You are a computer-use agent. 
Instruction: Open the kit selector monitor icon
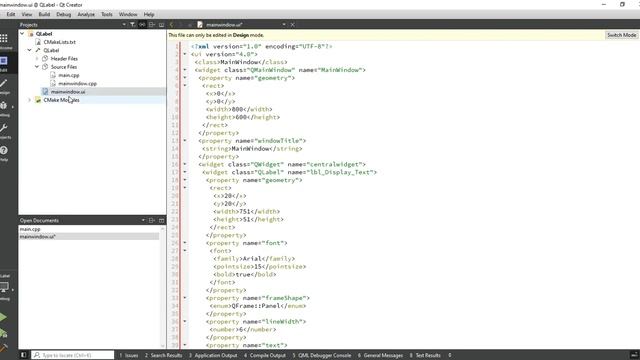[x=4, y=287]
